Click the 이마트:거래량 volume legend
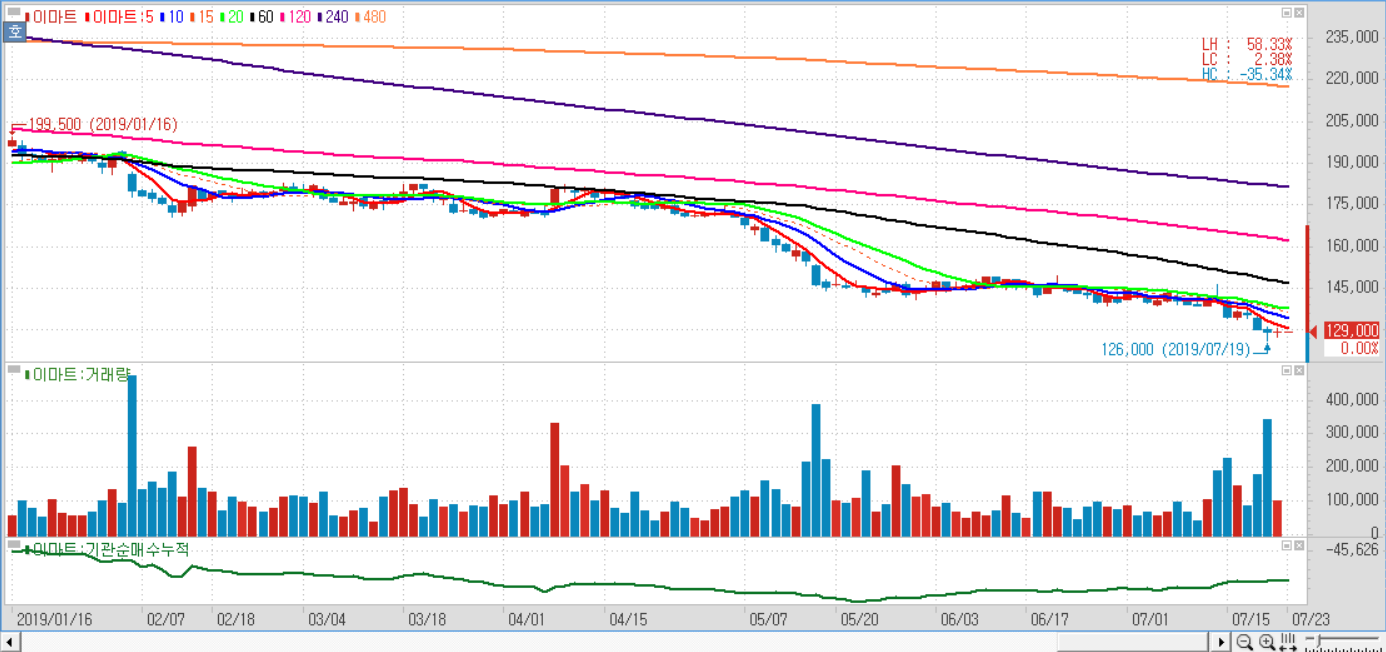The width and height of the screenshot is (1386, 652). pos(76,374)
